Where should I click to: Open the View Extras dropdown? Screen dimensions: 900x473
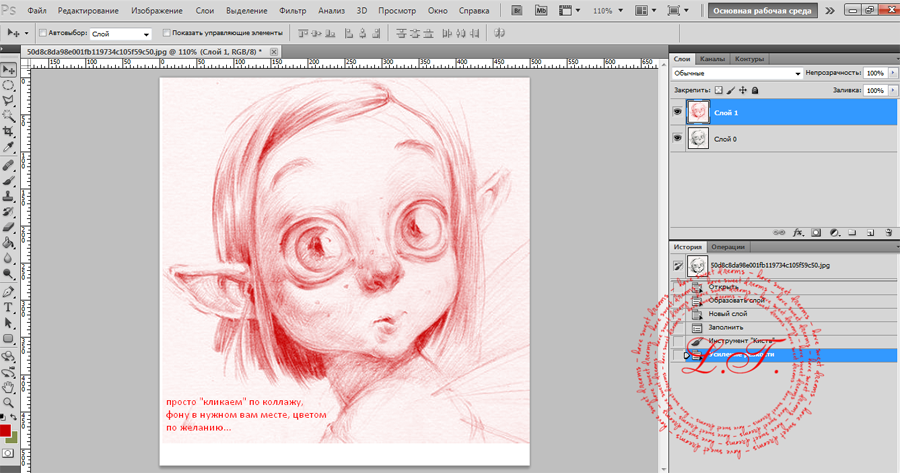pos(570,10)
